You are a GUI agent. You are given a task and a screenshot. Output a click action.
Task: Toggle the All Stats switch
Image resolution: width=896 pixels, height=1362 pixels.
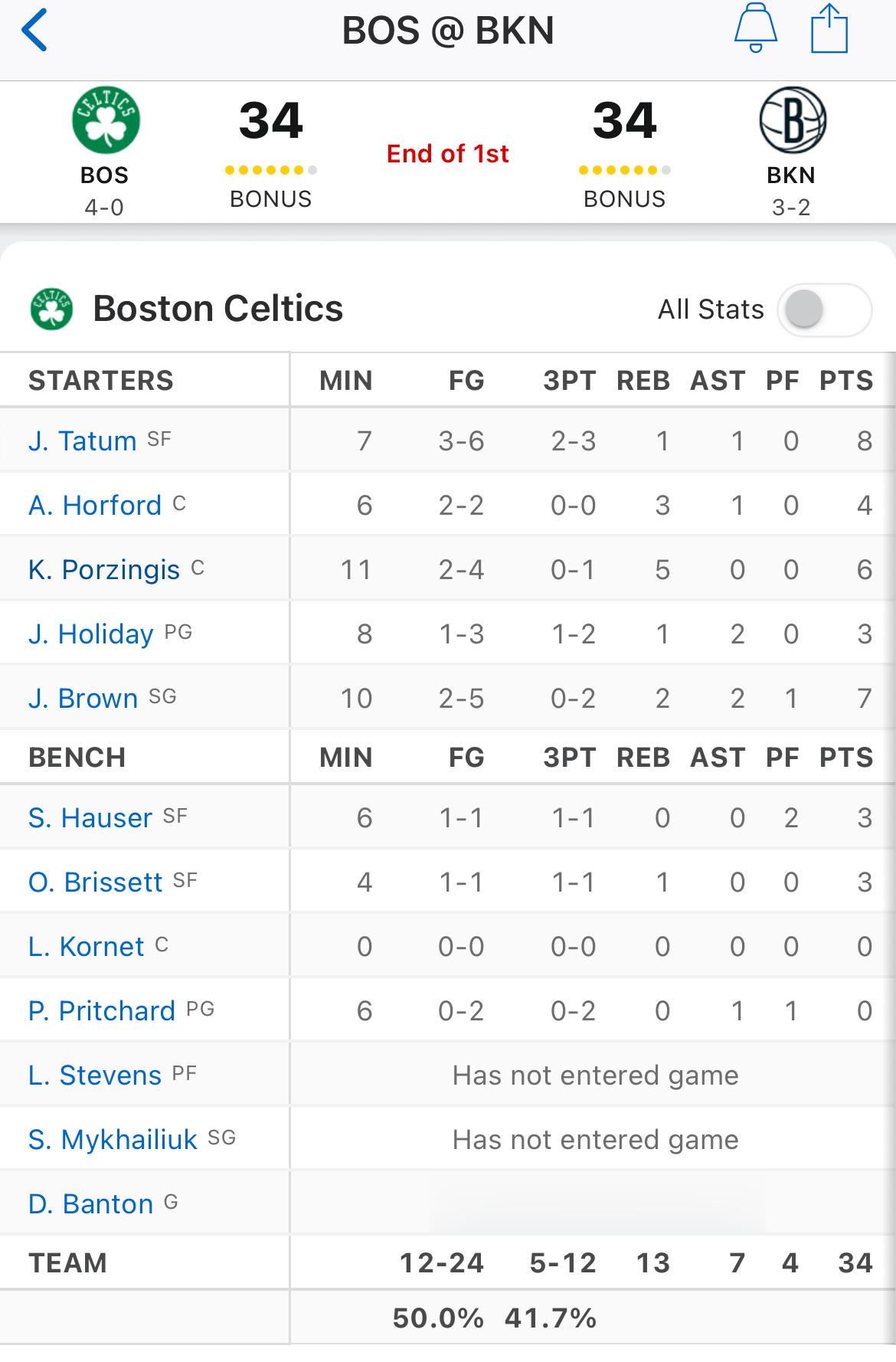click(x=824, y=310)
